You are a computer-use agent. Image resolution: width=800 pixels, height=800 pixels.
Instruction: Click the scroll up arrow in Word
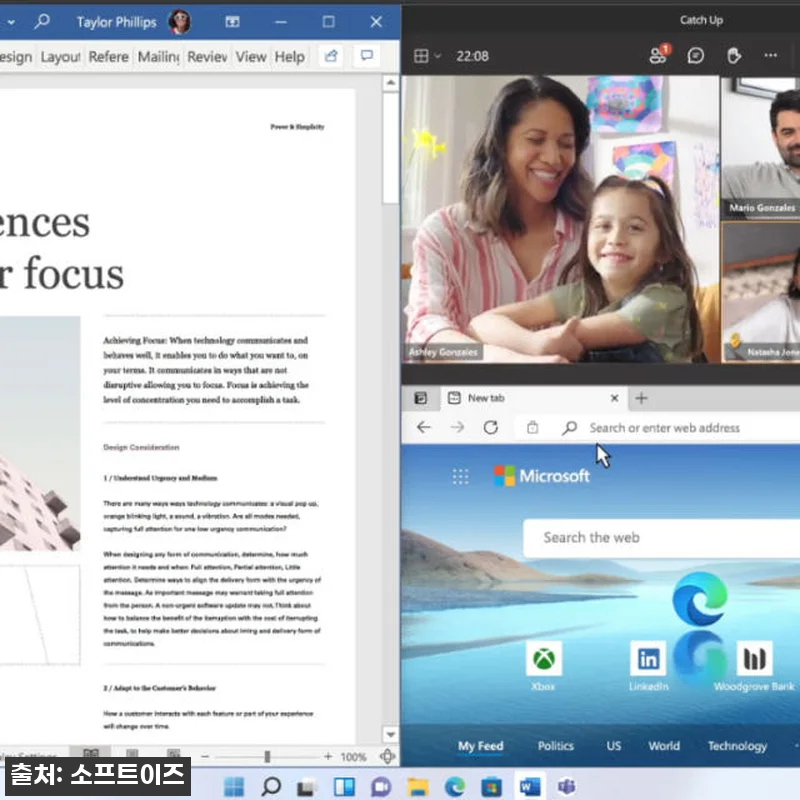[x=390, y=83]
